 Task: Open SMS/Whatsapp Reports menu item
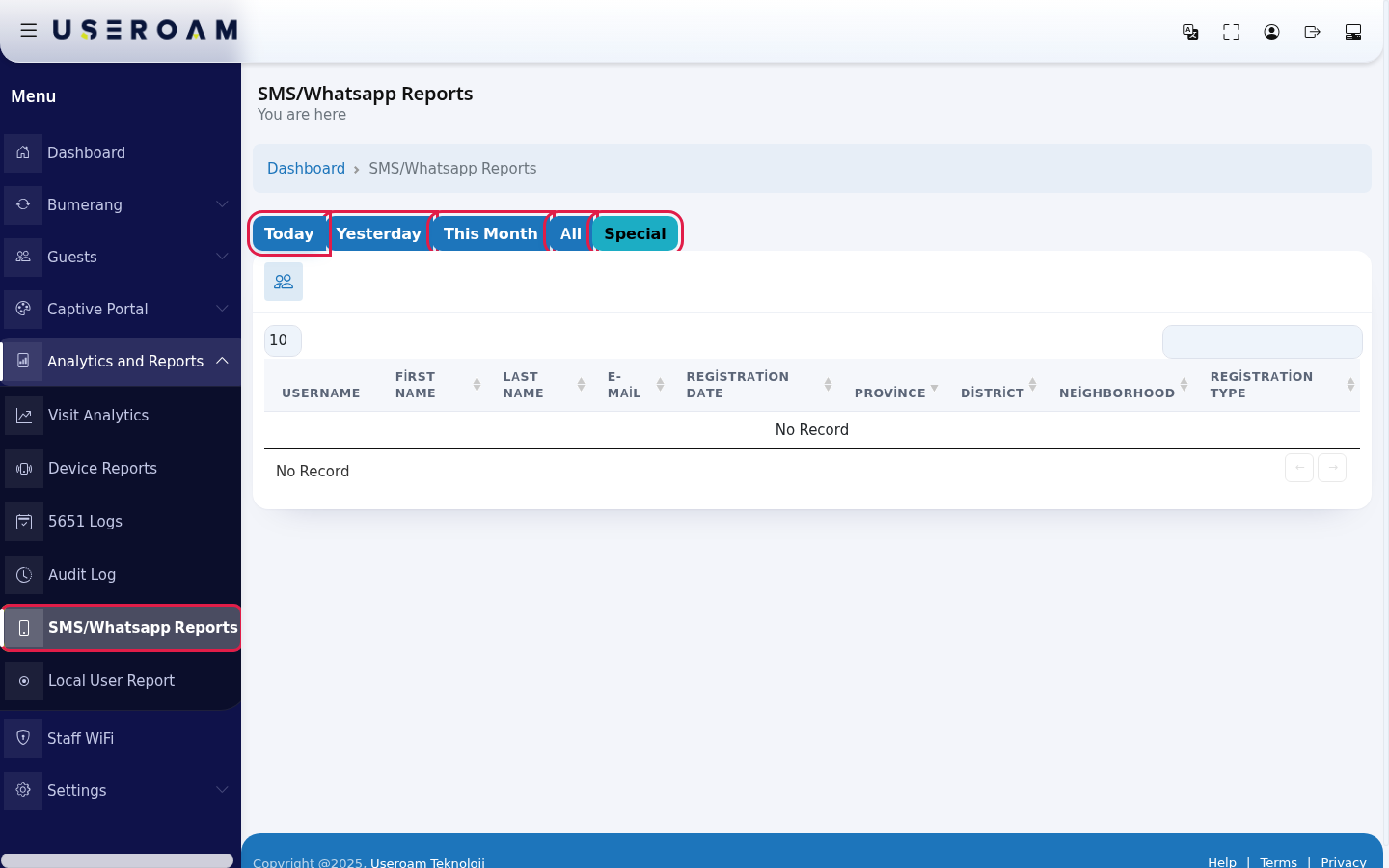(x=122, y=628)
